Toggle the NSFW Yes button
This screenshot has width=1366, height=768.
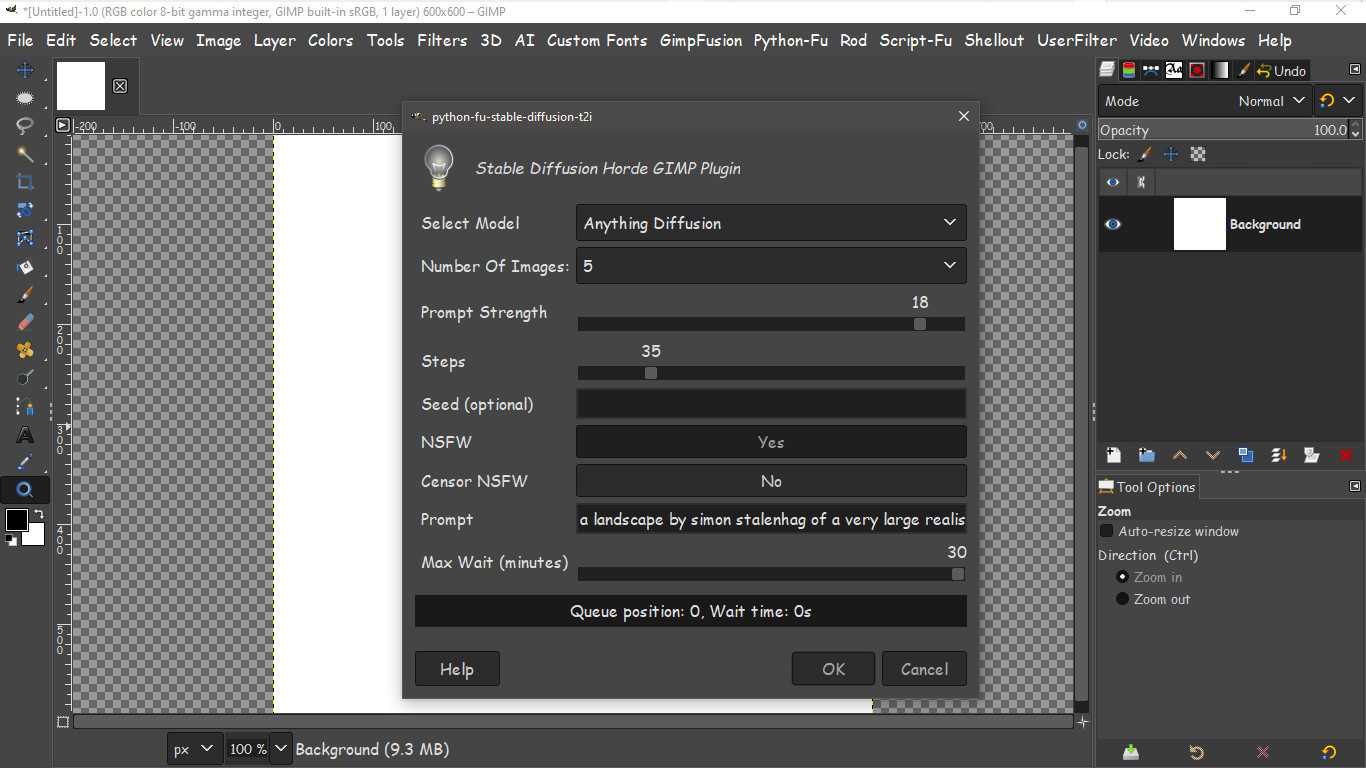tap(771, 442)
